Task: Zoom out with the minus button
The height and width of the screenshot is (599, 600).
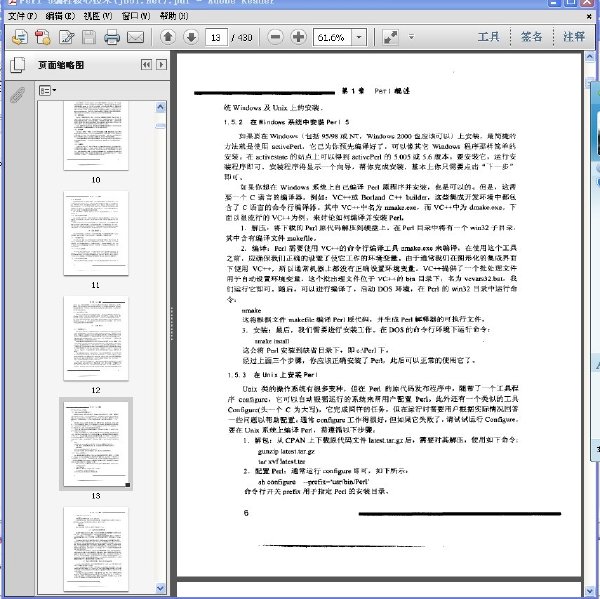Action: pyautogui.click(x=275, y=37)
